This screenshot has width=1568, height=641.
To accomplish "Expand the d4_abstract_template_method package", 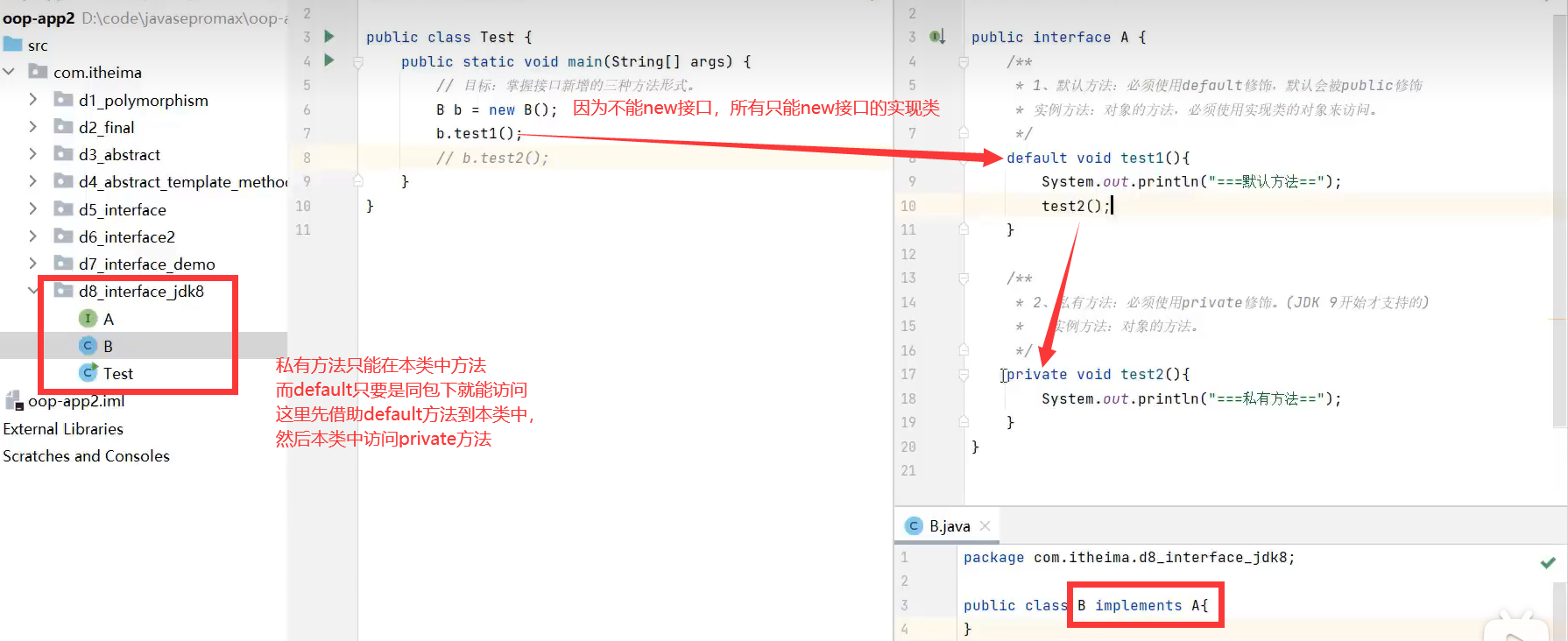I will [33, 181].
